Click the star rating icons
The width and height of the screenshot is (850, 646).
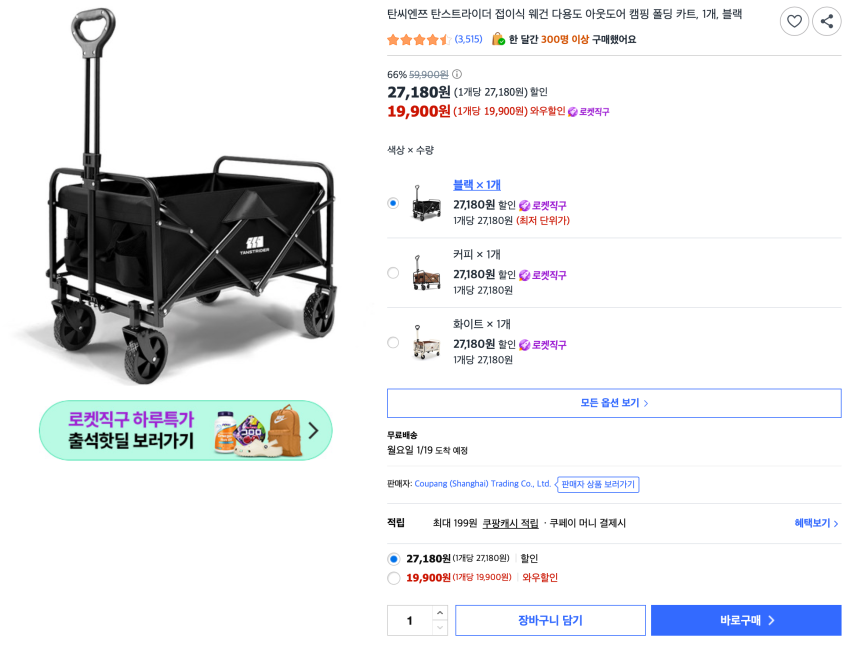coord(418,40)
